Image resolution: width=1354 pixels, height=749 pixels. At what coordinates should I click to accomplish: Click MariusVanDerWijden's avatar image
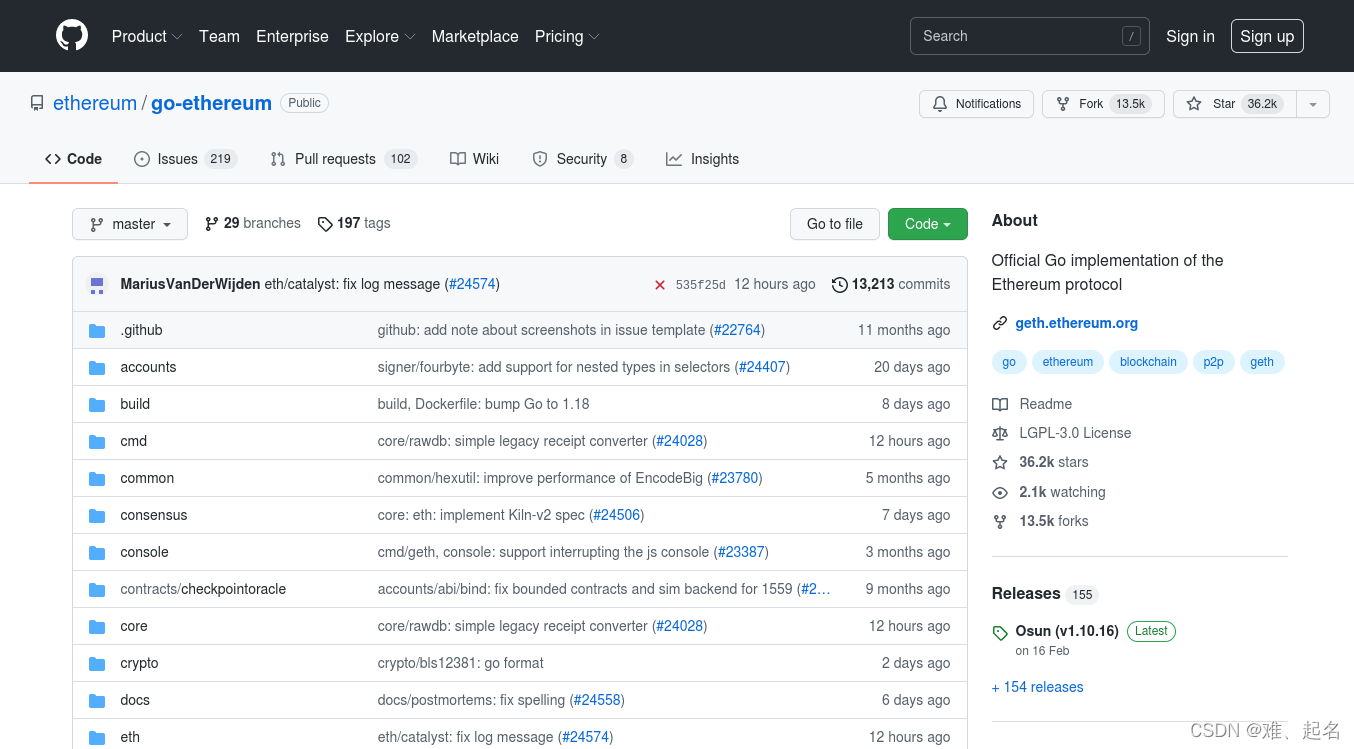(97, 284)
